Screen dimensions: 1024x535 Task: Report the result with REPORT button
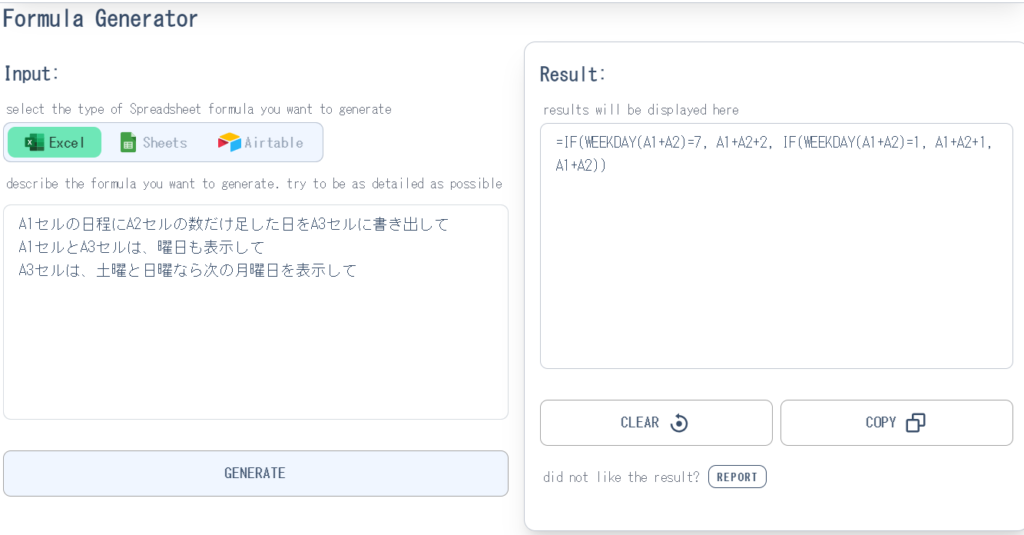click(x=737, y=477)
